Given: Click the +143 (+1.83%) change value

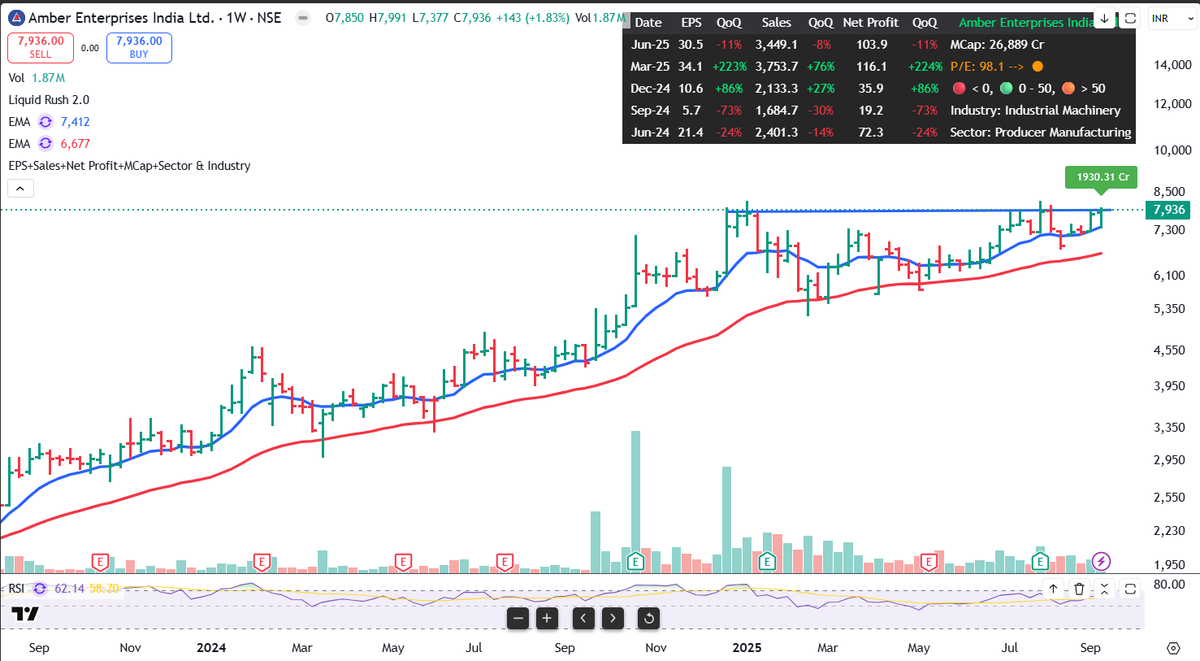Looking at the screenshot, I should [532, 19].
